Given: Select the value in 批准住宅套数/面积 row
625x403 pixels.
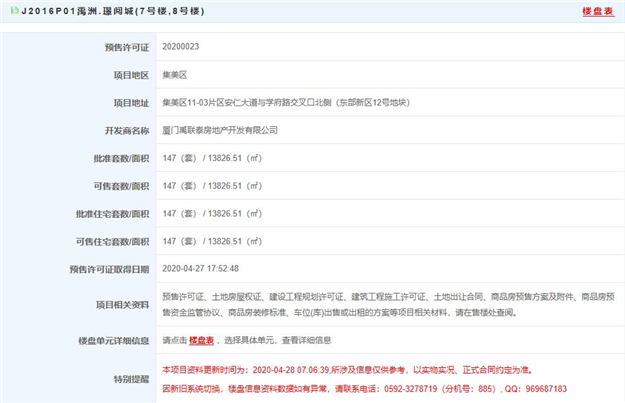Looking at the screenshot, I should (212, 214).
